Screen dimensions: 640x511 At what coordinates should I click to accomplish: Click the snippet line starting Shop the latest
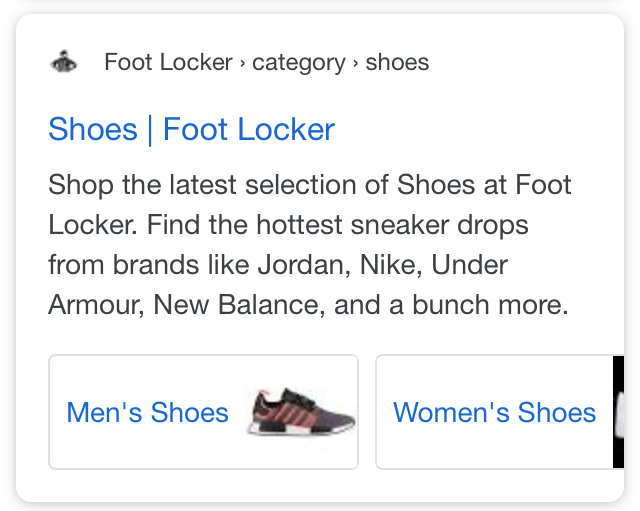click(x=309, y=185)
